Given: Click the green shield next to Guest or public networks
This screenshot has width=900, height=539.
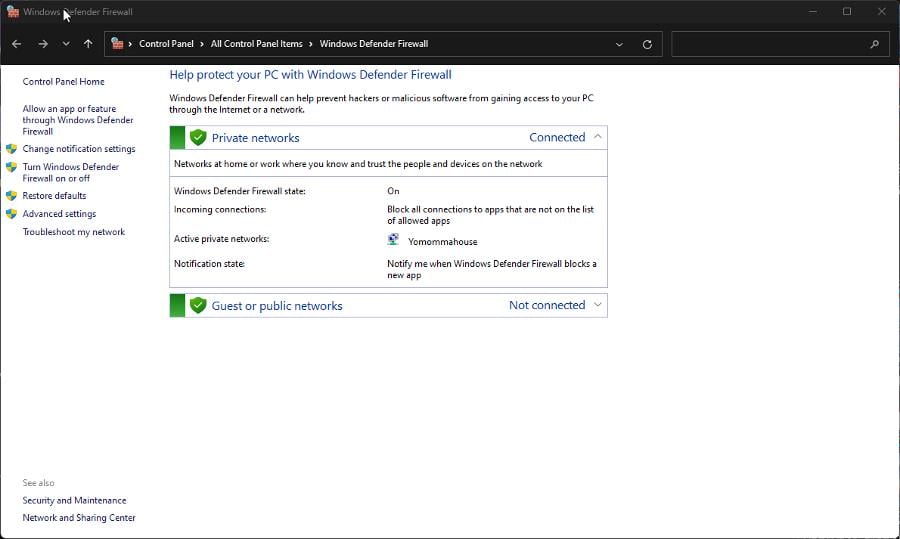Looking at the screenshot, I should point(198,305).
